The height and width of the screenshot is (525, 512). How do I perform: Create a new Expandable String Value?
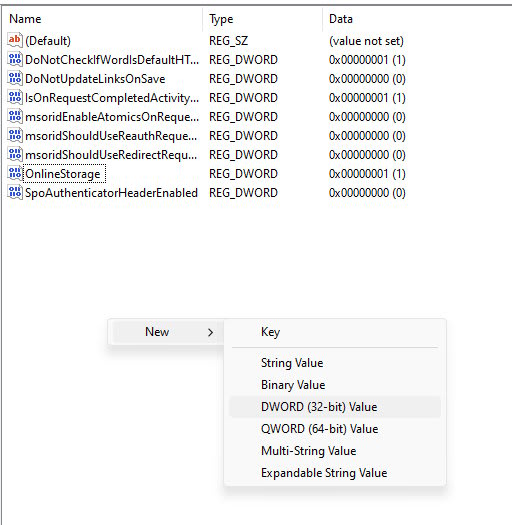tap(335, 473)
